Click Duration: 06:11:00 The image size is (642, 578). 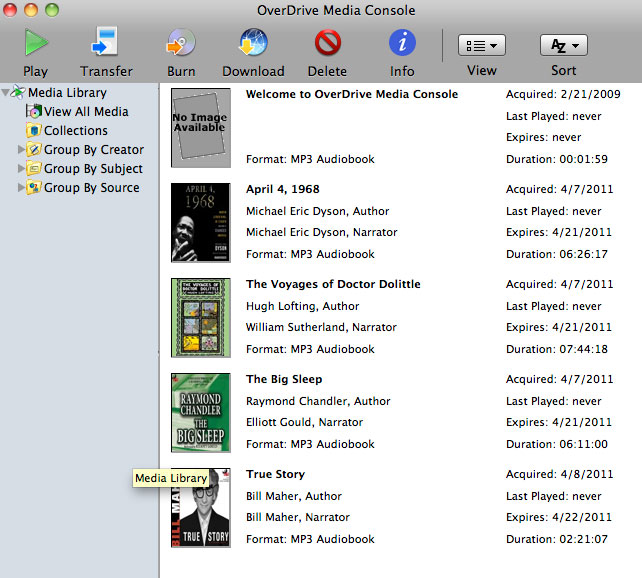coord(557,444)
